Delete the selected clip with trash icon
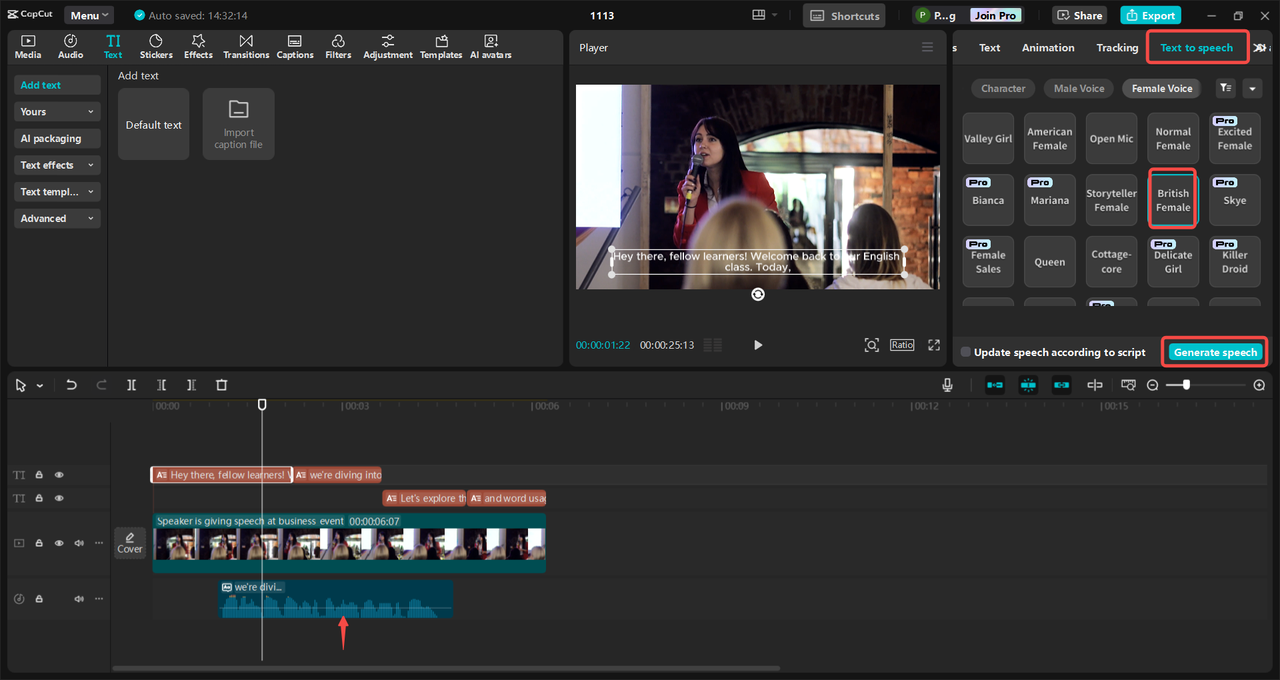The width and height of the screenshot is (1280, 680). tap(222, 385)
